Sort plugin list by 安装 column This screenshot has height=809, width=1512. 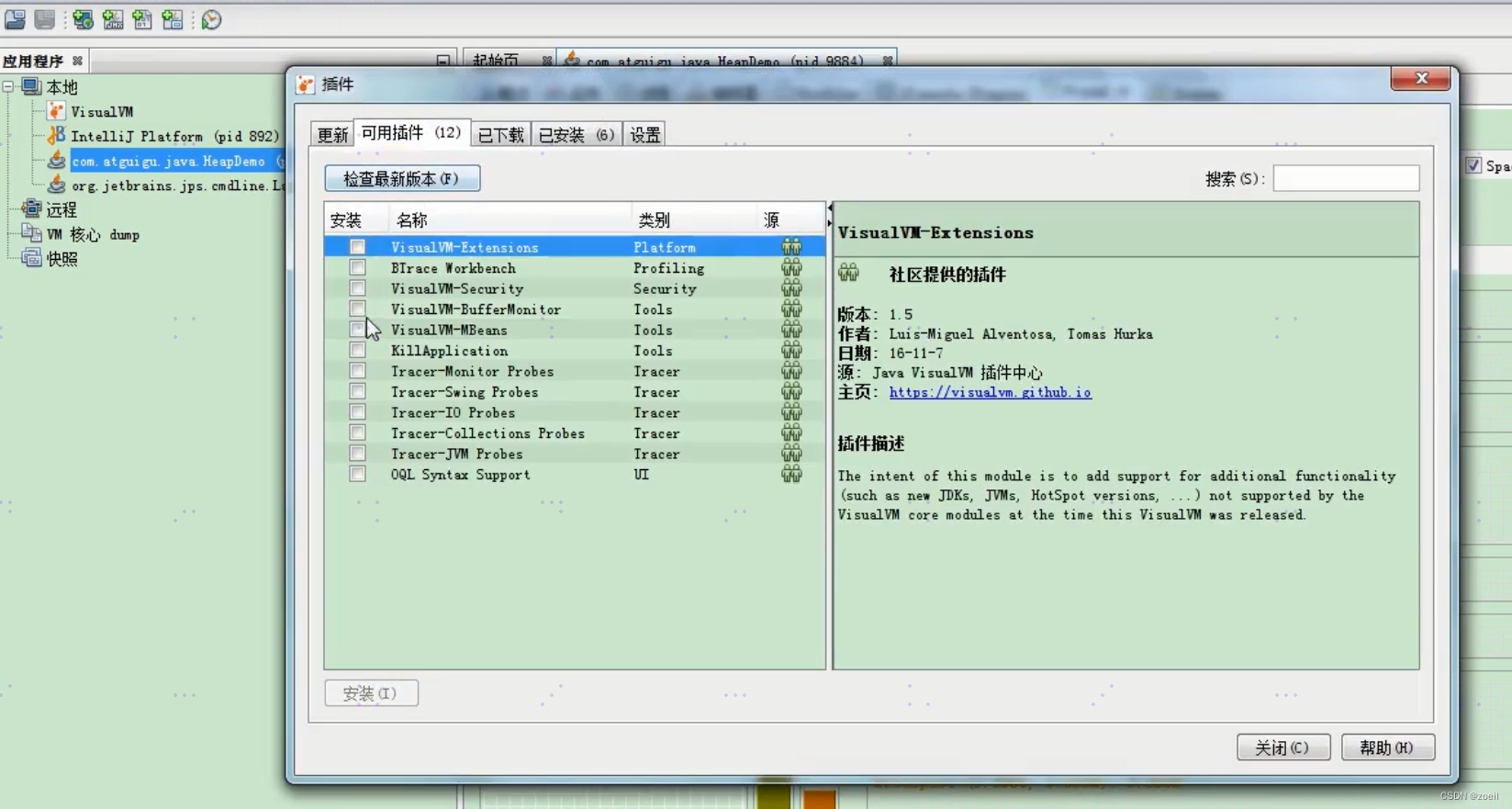355,220
